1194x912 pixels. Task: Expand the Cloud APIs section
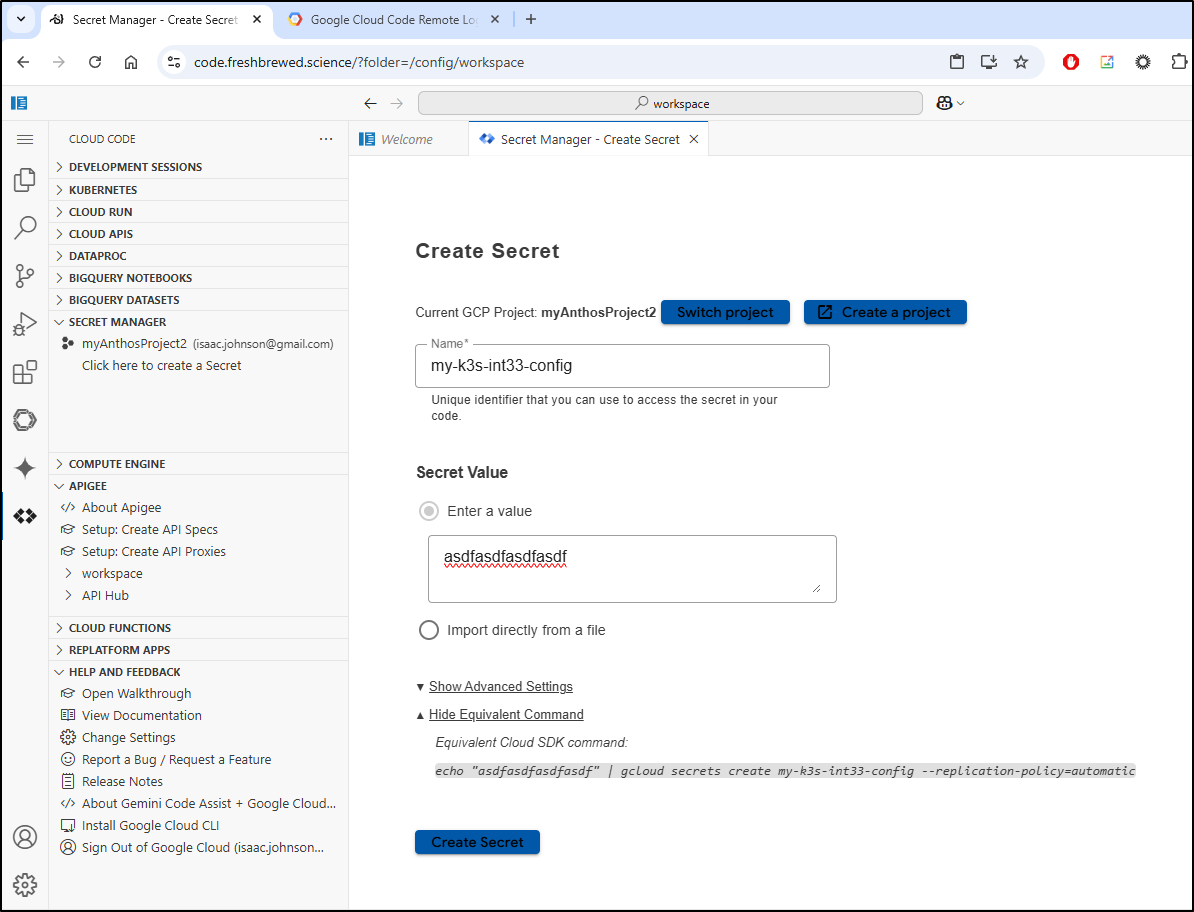coord(199,234)
